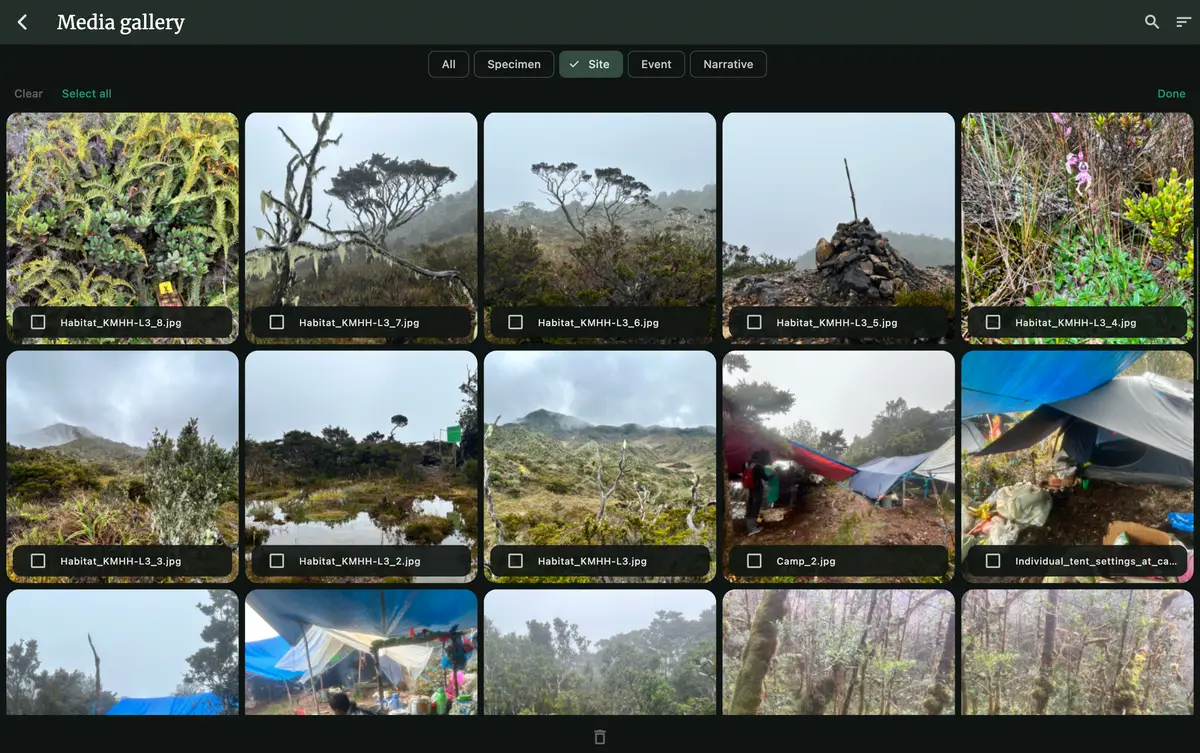Check the Habitat_KMHH-L3_7.jpg checkbox
This screenshot has width=1200, height=753.
pyautogui.click(x=277, y=322)
